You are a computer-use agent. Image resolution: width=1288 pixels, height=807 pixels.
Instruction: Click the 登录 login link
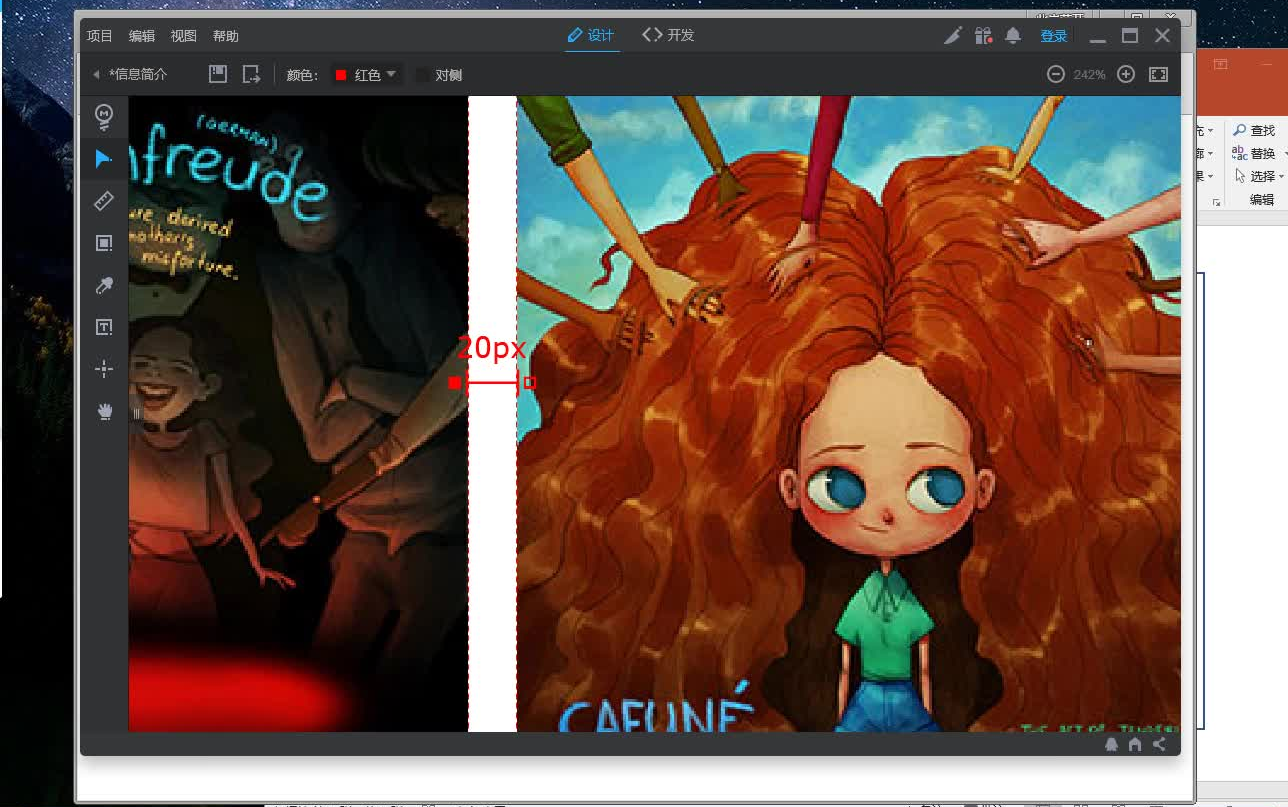tap(1054, 36)
